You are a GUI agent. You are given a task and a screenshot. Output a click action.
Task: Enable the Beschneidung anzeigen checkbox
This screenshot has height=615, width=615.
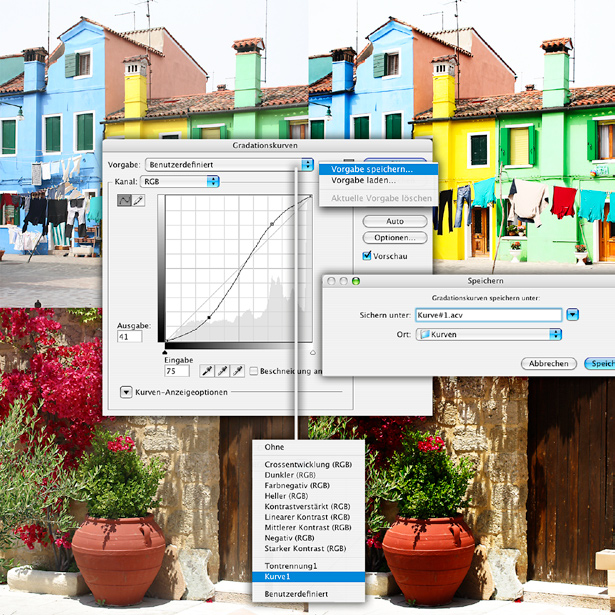[x=254, y=371]
